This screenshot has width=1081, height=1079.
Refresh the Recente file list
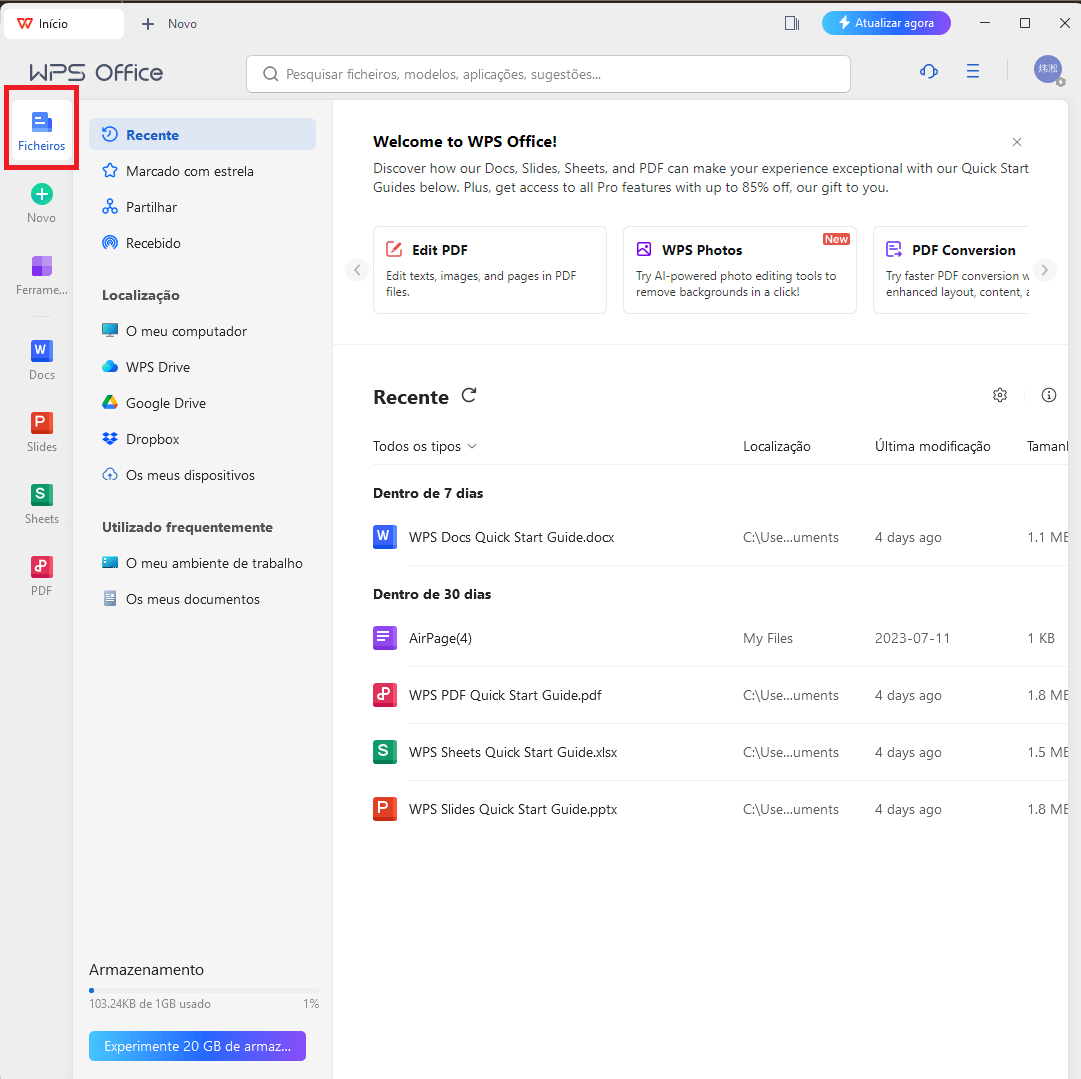click(469, 396)
